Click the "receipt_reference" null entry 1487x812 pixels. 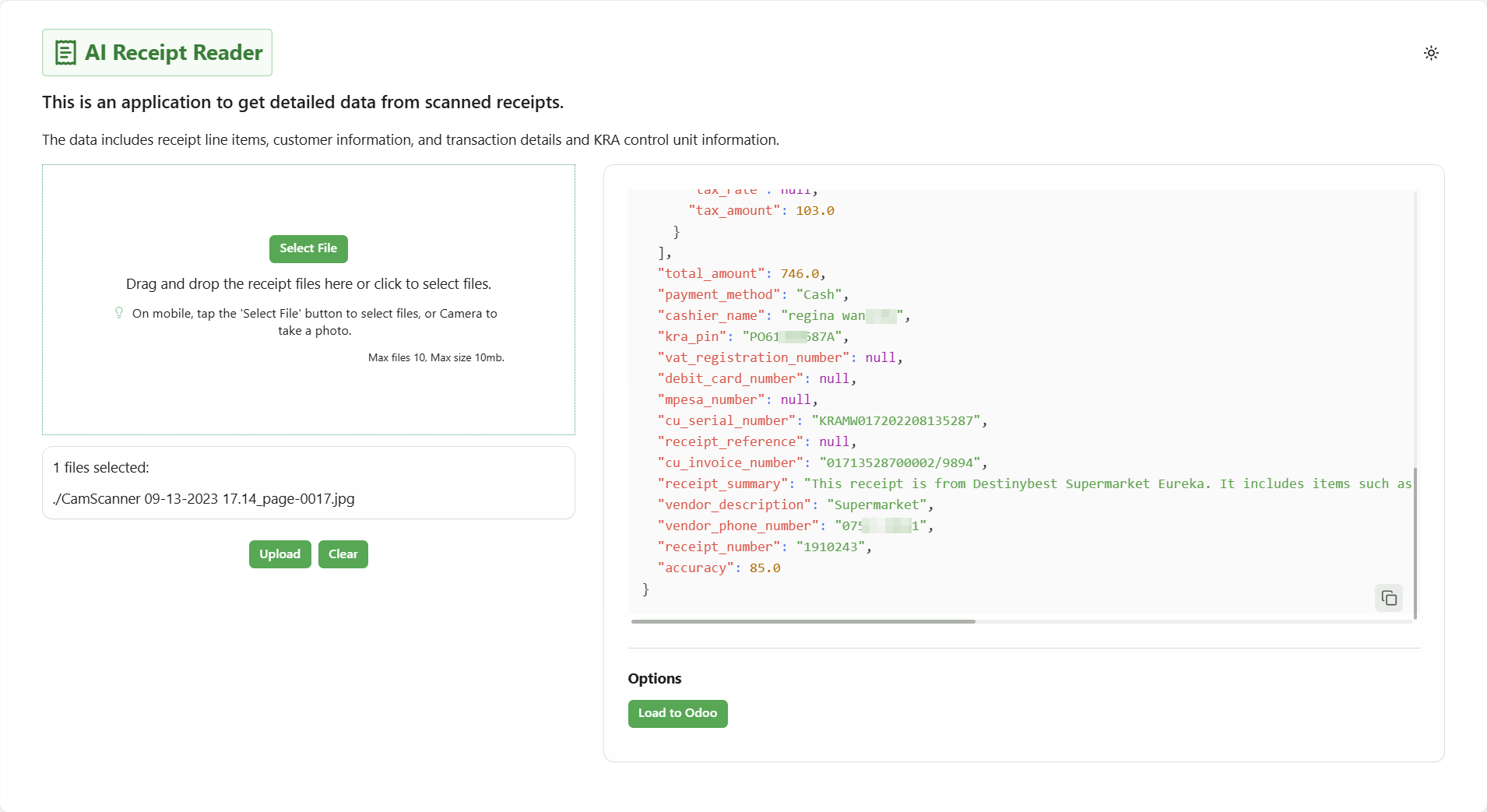(x=757, y=442)
